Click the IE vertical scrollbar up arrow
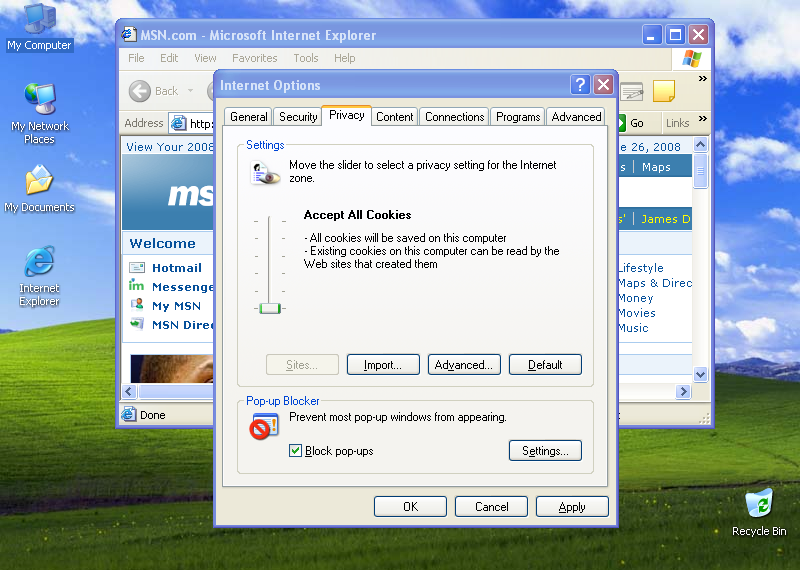The image size is (800, 570). (x=701, y=145)
